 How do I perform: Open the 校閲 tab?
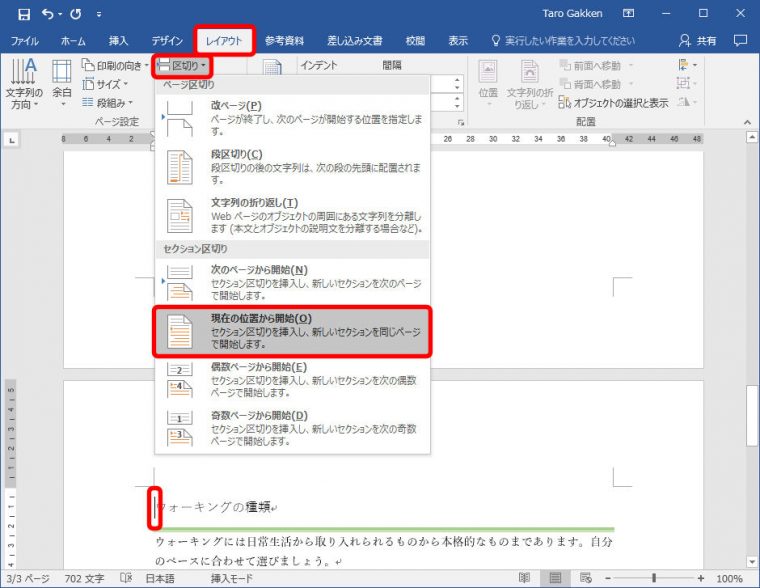click(x=415, y=41)
